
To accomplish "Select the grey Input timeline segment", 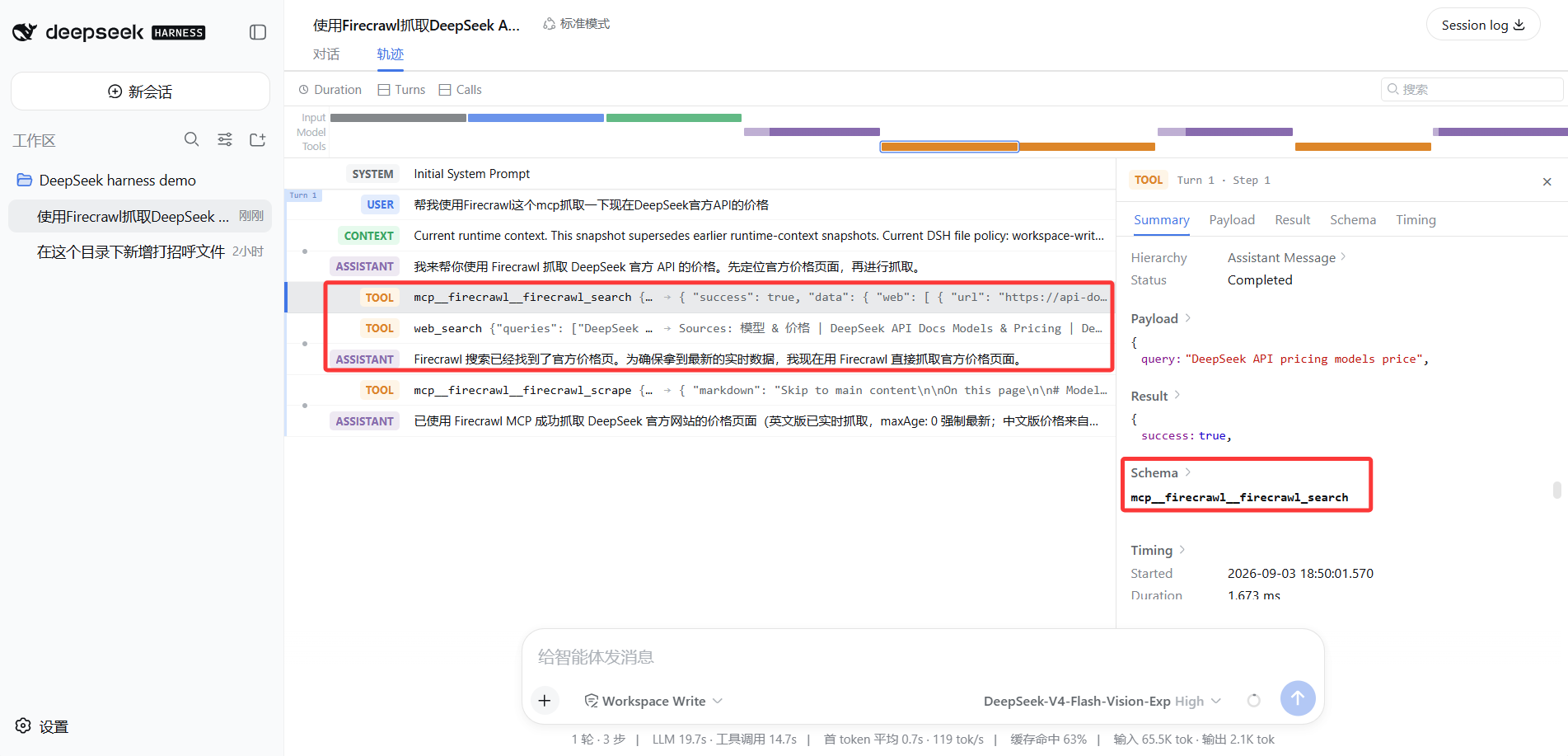I will [x=398, y=118].
